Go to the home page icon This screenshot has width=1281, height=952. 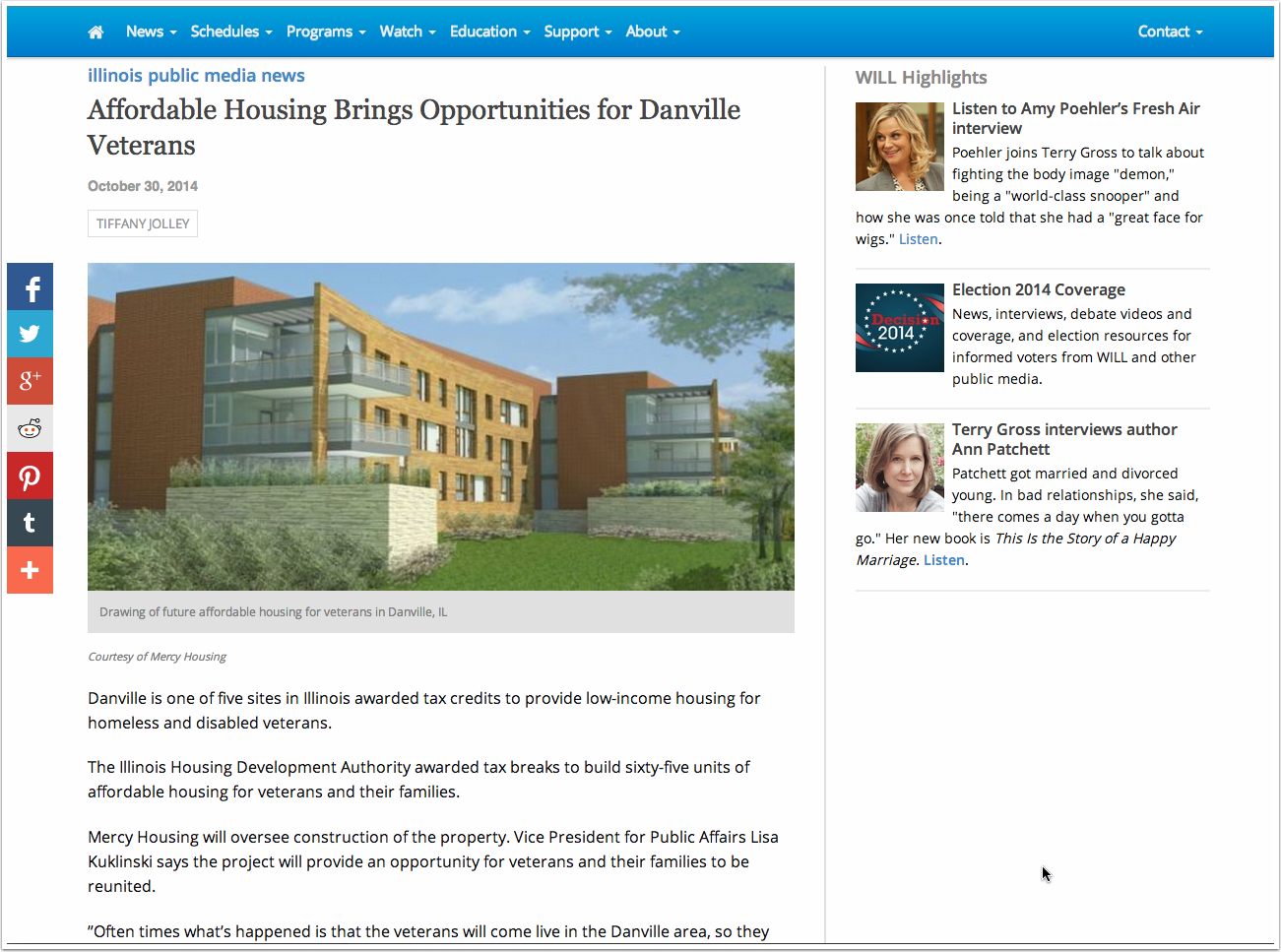[96, 32]
